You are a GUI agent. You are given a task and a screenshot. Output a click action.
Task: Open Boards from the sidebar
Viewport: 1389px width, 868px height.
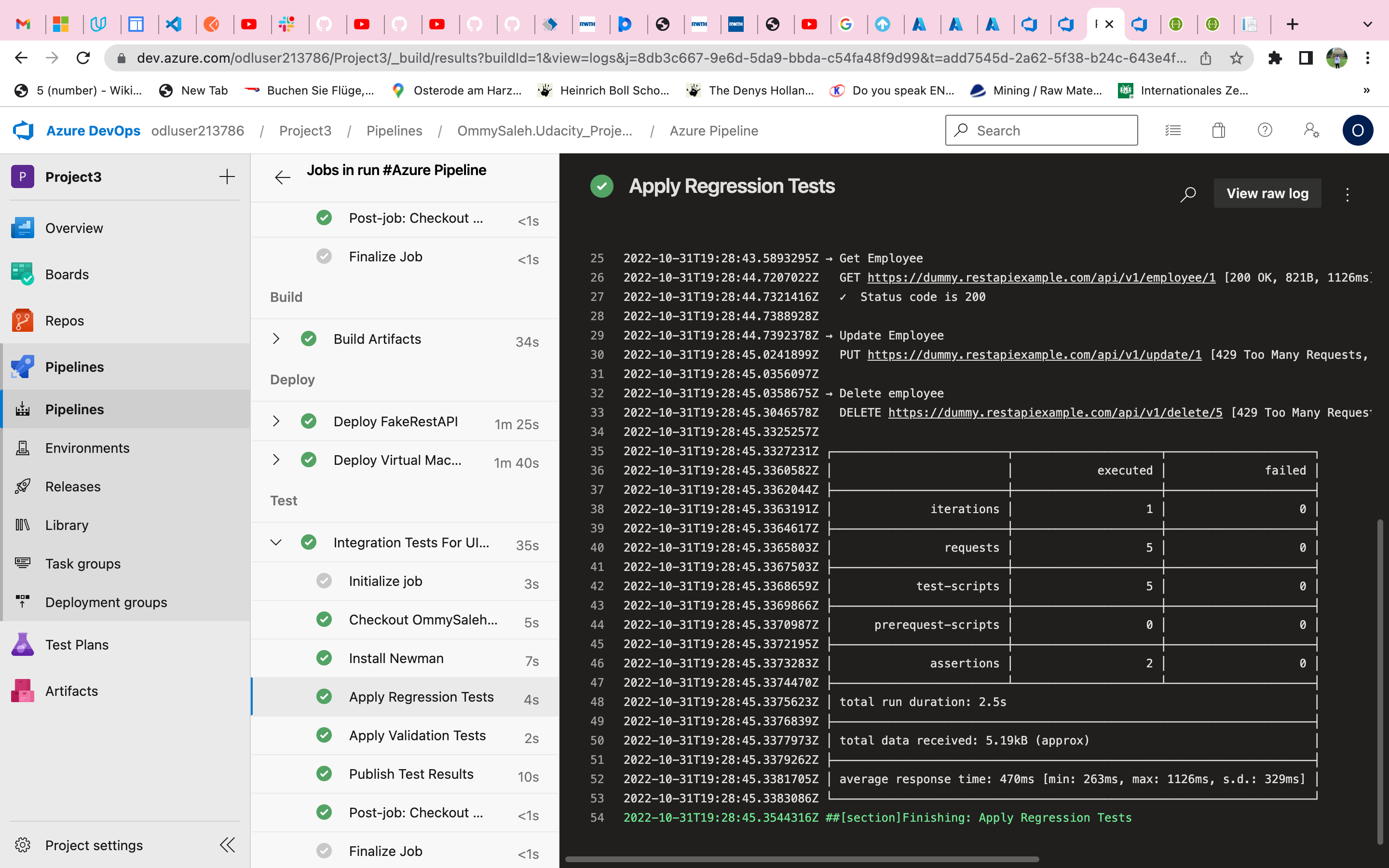[x=67, y=274]
